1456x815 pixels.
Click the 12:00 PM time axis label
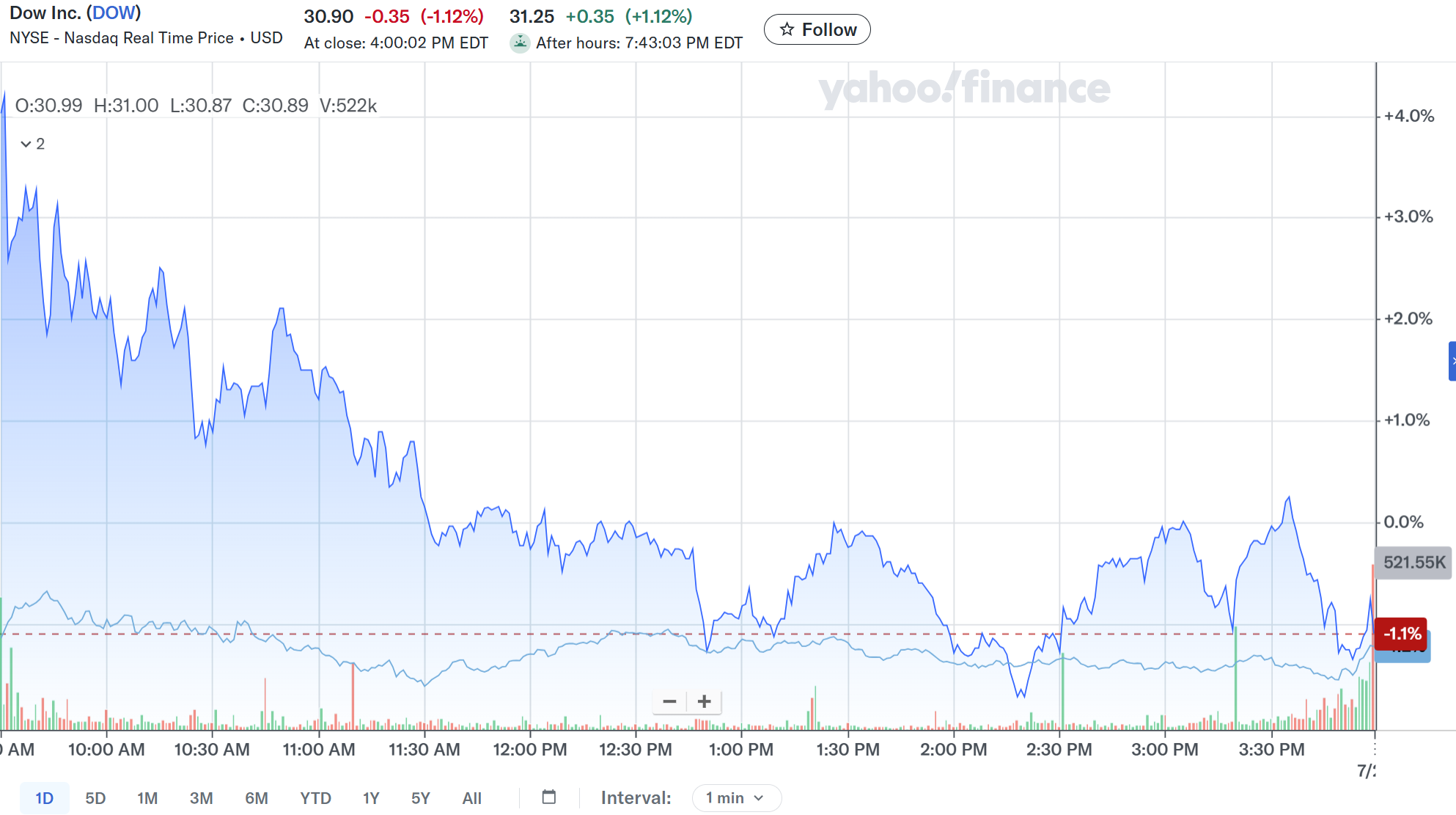pos(530,750)
